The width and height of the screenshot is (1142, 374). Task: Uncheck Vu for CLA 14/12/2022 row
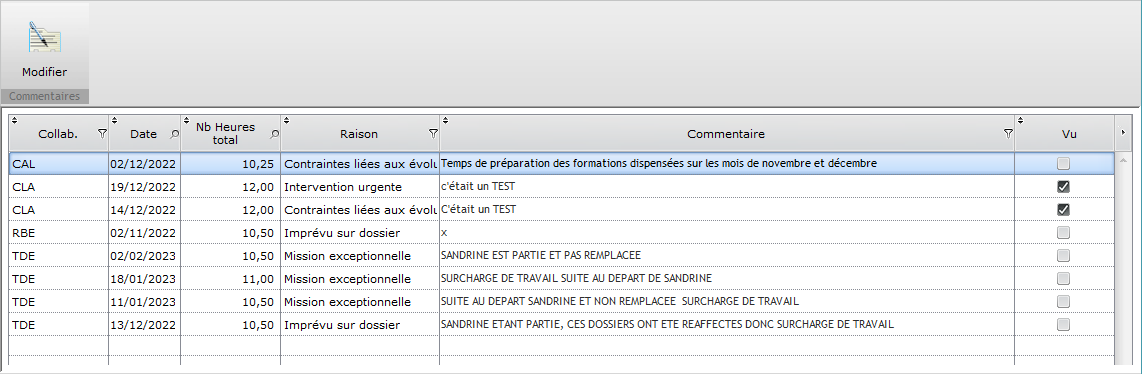pos(1063,210)
